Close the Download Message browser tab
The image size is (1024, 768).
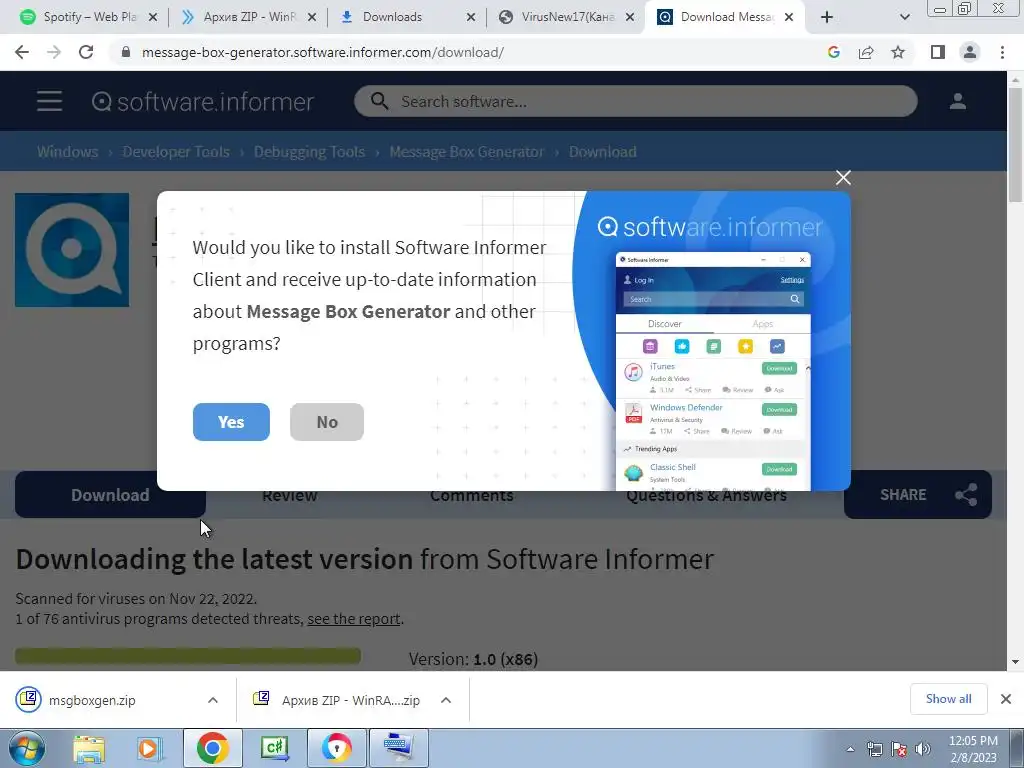point(789,17)
